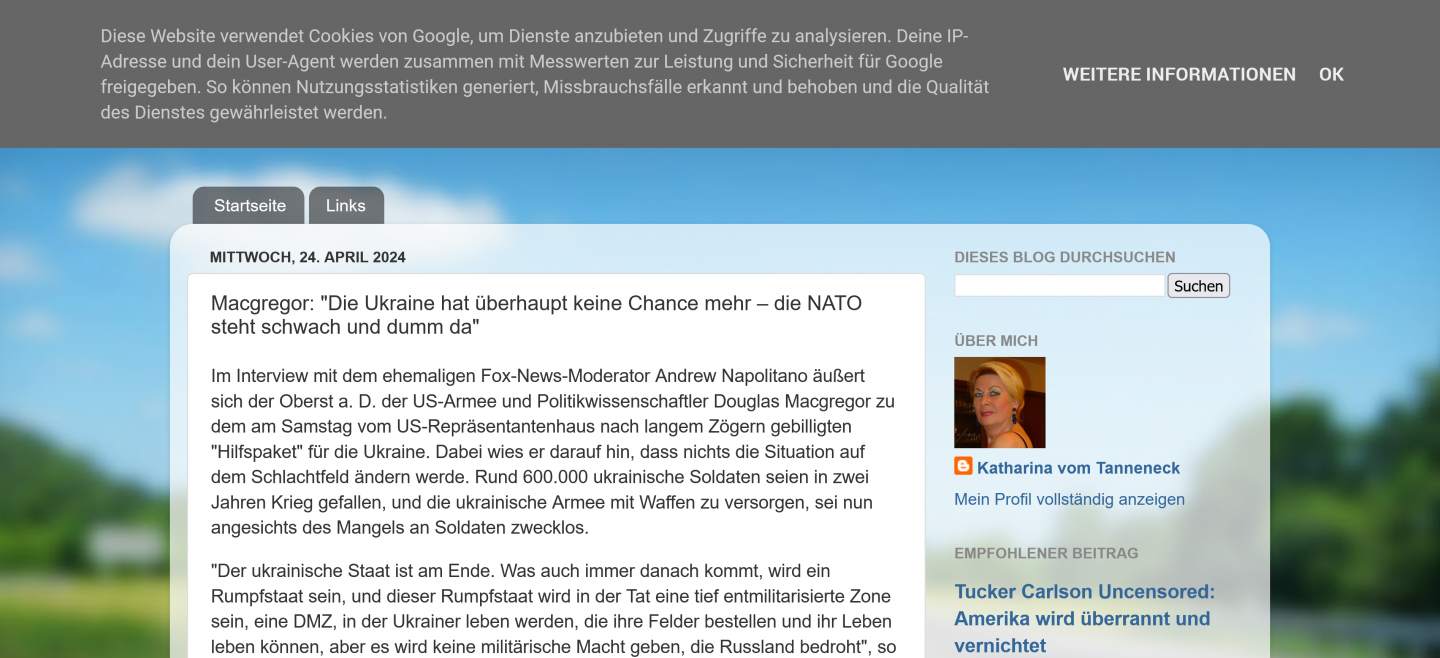
Task: Click the MITTWOCH, 24. APRIL 2024 date heading
Action: 306,257
